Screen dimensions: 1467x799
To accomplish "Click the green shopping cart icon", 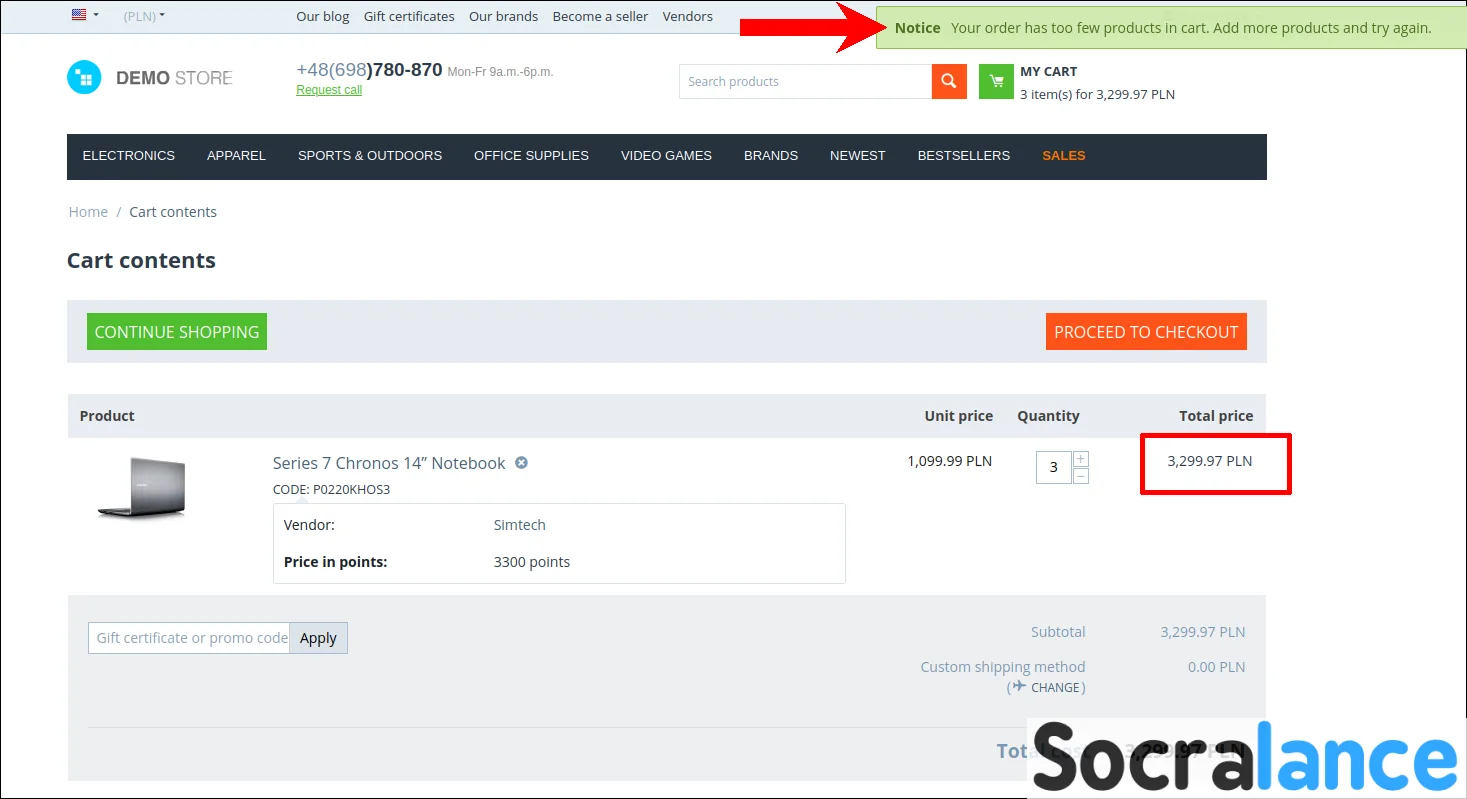I will (x=996, y=82).
